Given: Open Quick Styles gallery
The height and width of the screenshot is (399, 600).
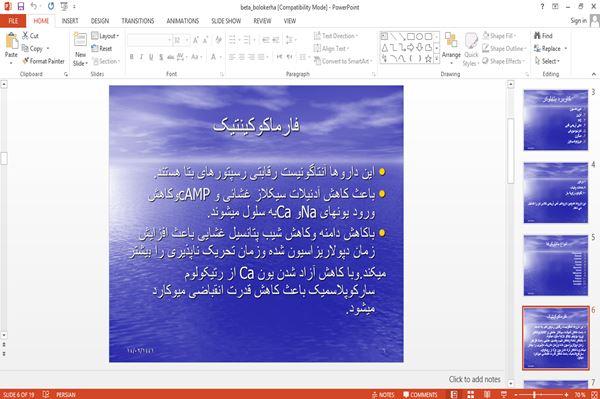Looking at the screenshot, I should point(471,50).
